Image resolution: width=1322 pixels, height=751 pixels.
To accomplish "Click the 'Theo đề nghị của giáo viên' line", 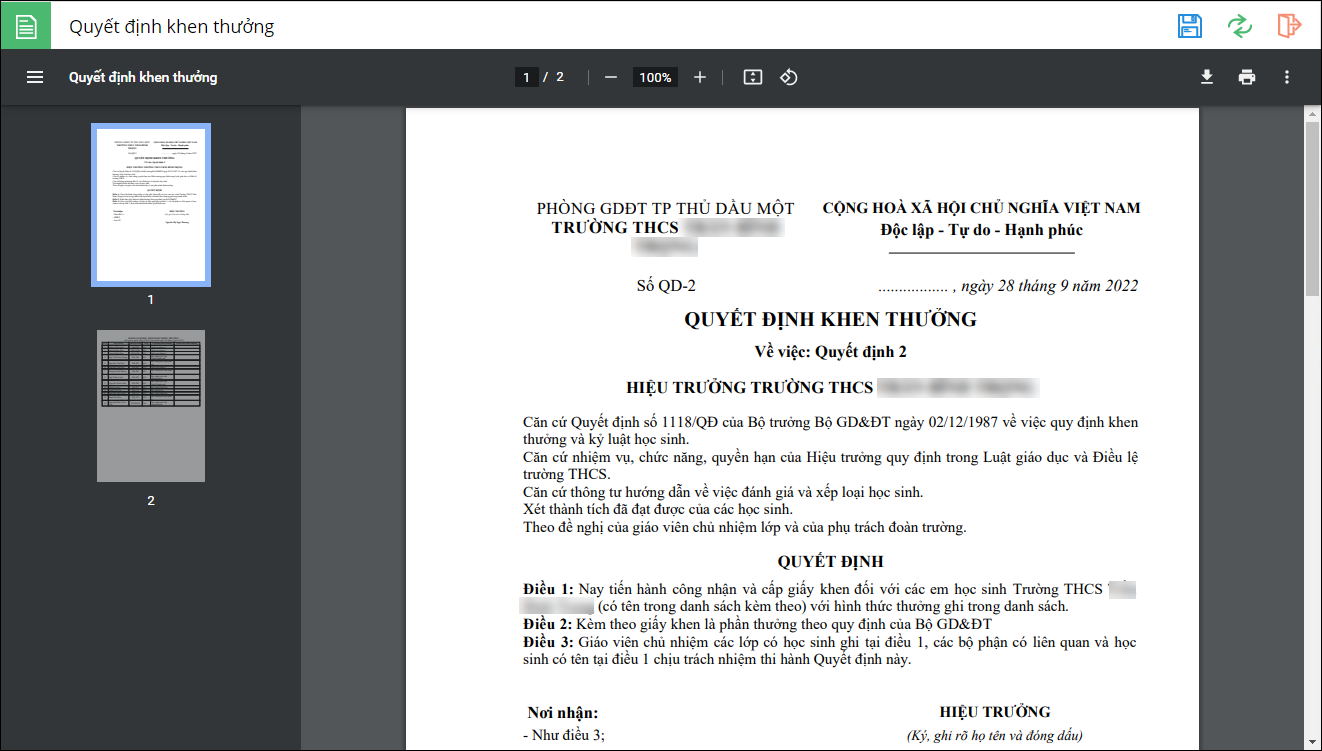I will click(745, 527).
